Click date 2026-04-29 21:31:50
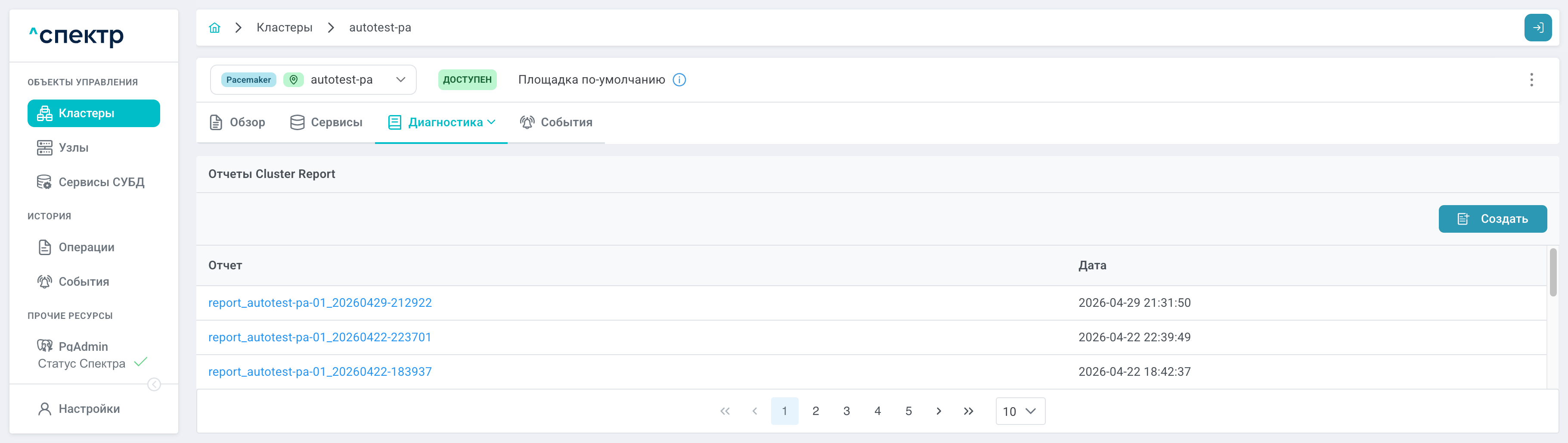 tap(1134, 303)
